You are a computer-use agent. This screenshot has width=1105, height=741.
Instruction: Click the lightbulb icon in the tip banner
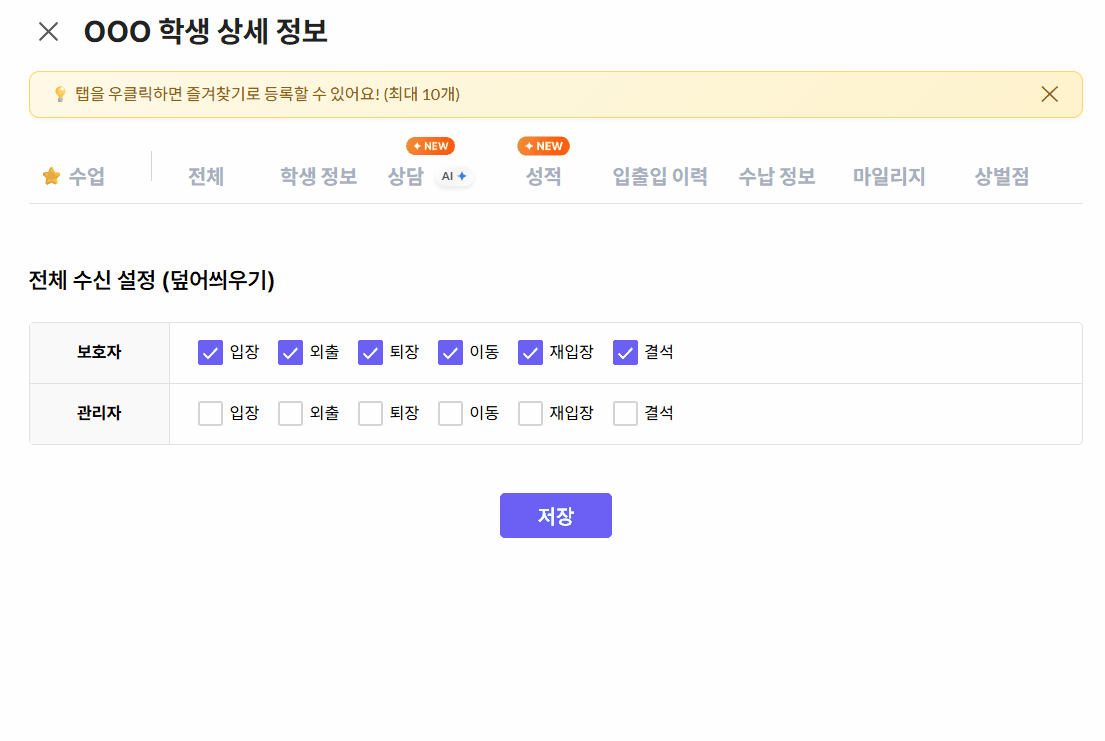coord(60,94)
